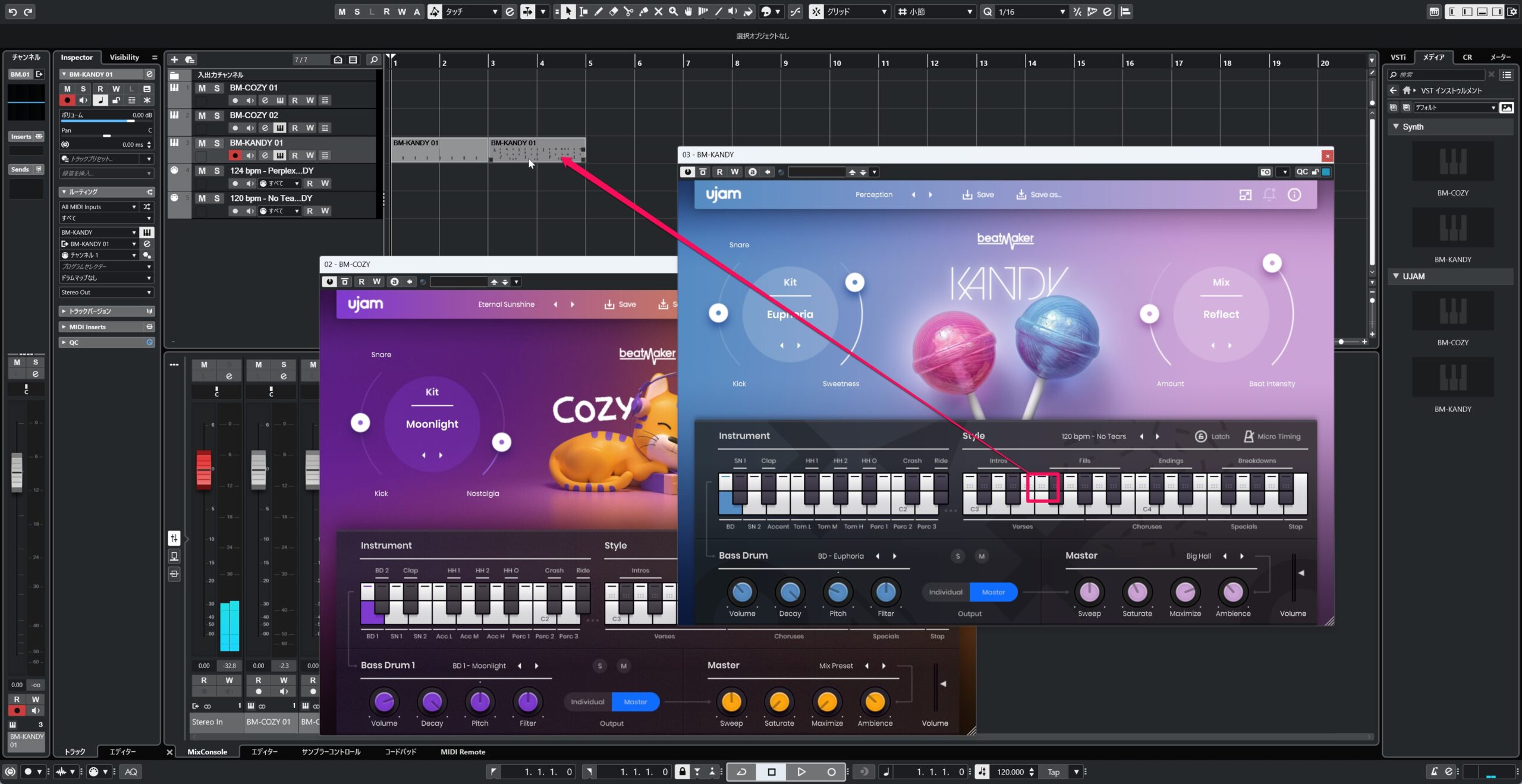Go to next KANDY style after 120 bpm - No Tears
This screenshot has width=1522, height=784.
point(1157,436)
